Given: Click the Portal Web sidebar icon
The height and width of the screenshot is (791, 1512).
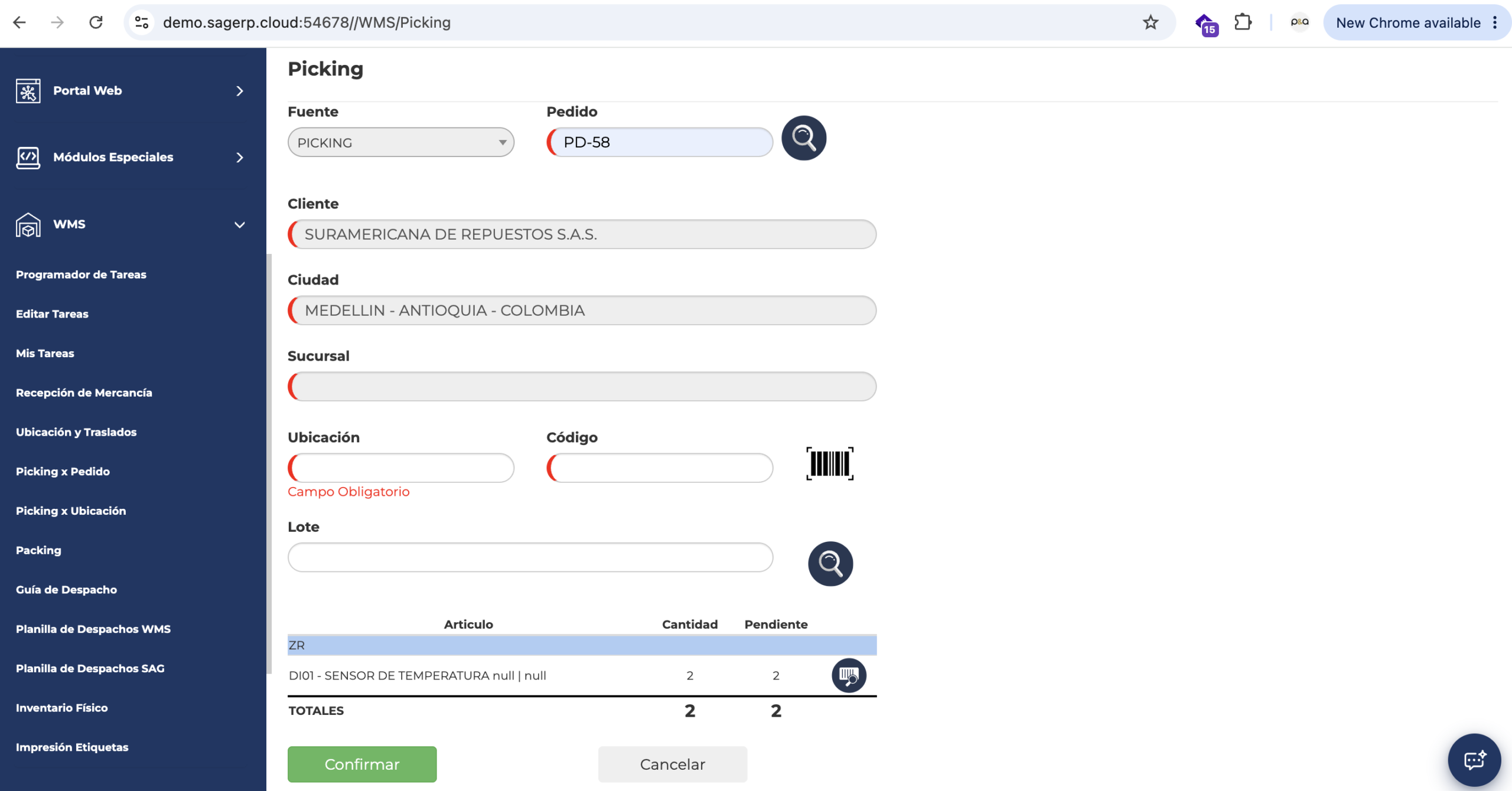Looking at the screenshot, I should [x=28, y=91].
